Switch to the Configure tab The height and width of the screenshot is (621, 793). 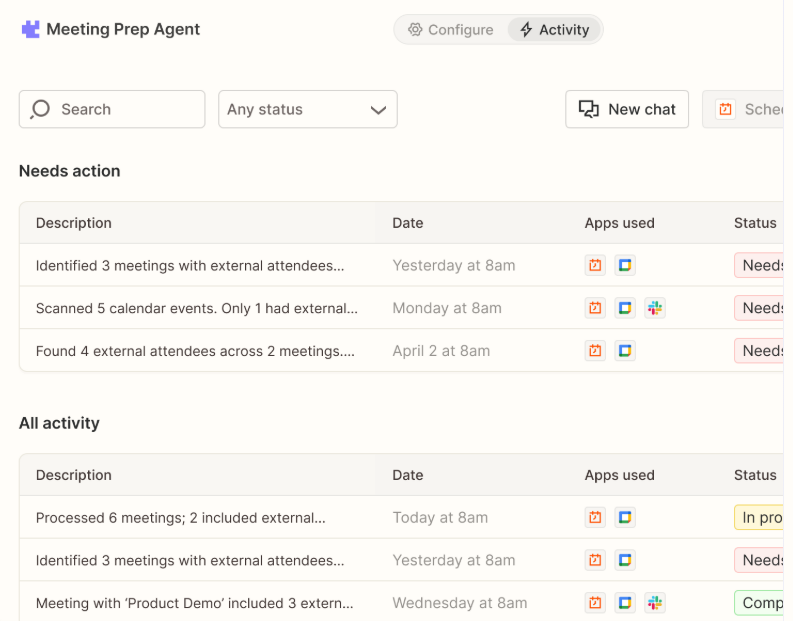[x=450, y=30]
